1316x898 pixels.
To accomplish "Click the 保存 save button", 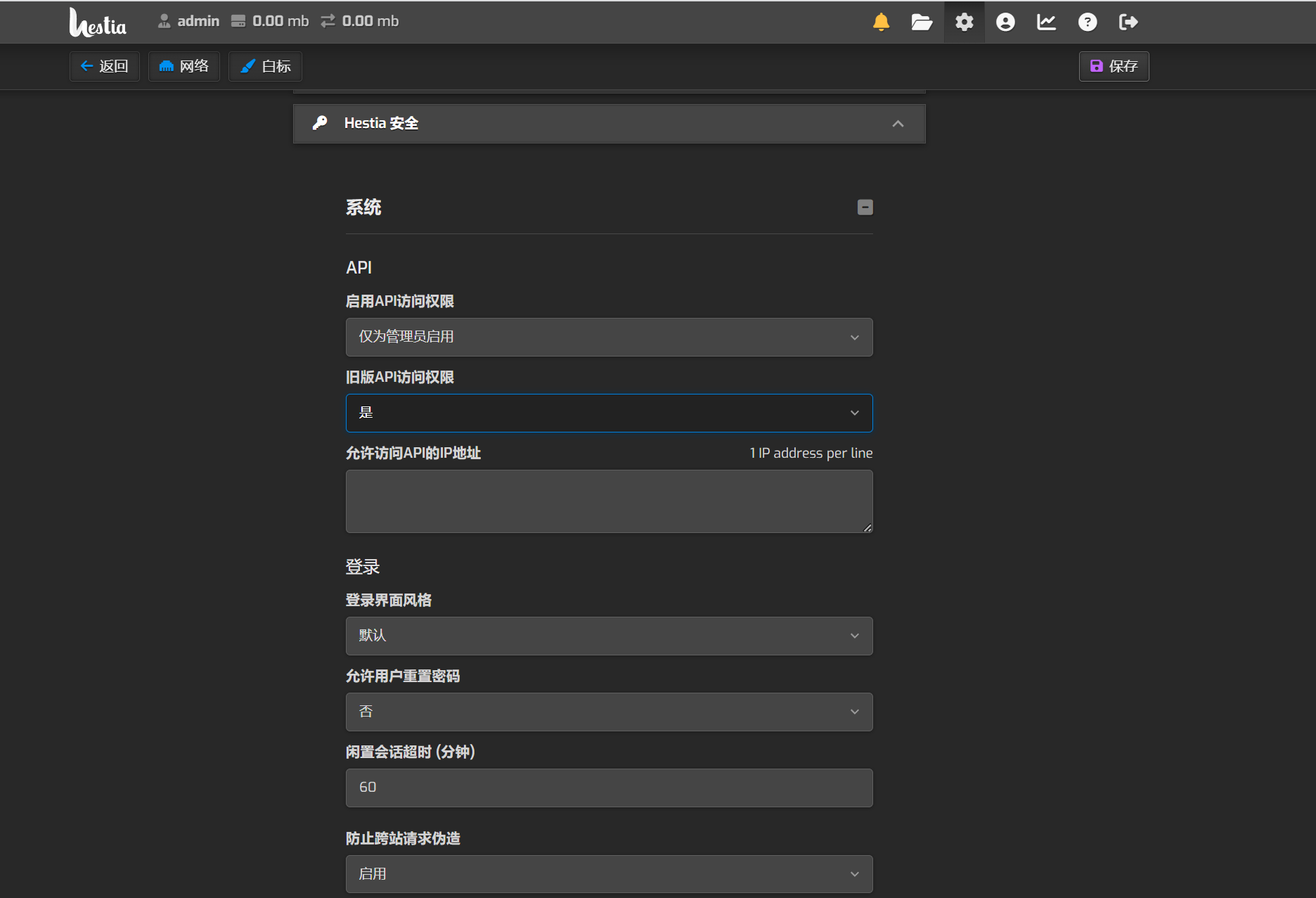I will pyautogui.click(x=1114, y=66).
